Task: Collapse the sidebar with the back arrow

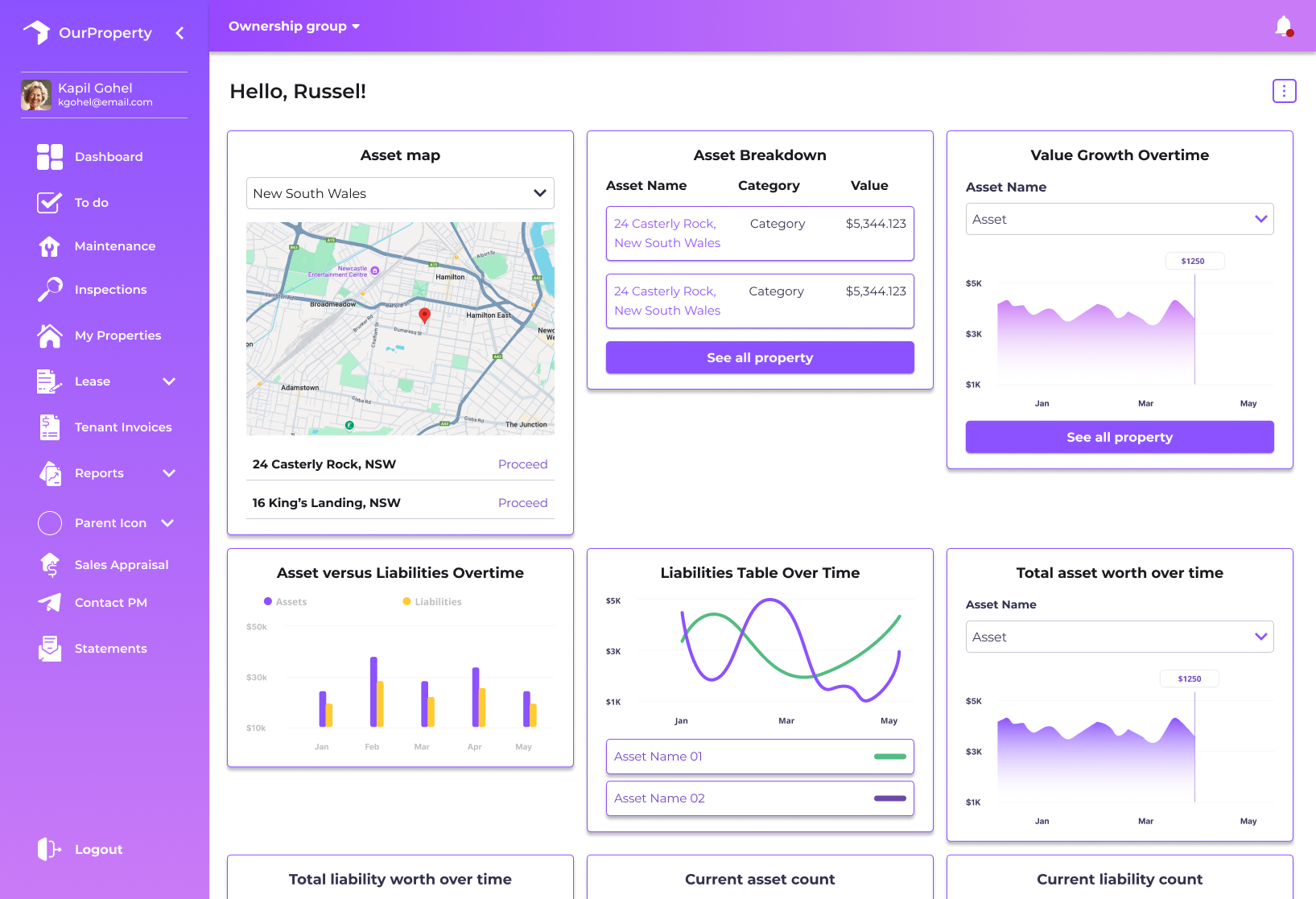Action: point(179,33)
